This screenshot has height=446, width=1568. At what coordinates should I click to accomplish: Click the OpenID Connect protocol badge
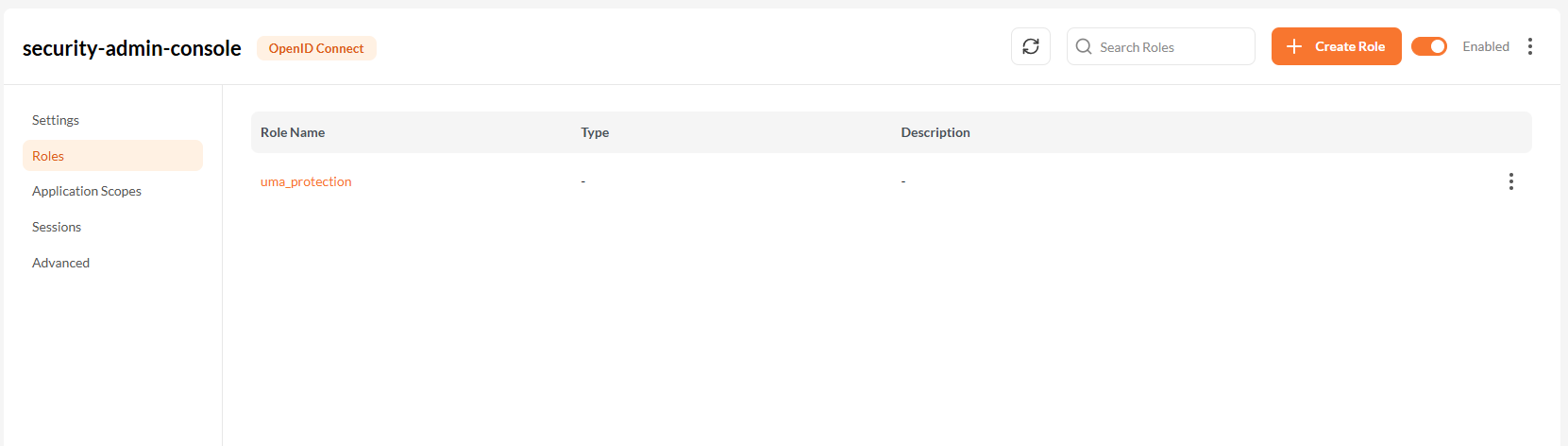point(316,48)
